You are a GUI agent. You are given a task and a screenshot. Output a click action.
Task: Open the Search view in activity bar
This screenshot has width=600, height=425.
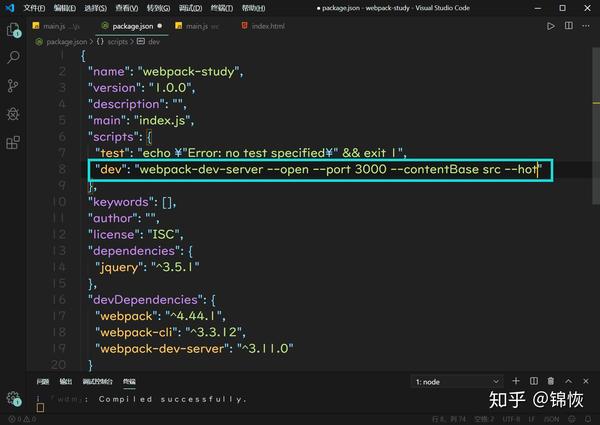(x=13, y=57)
